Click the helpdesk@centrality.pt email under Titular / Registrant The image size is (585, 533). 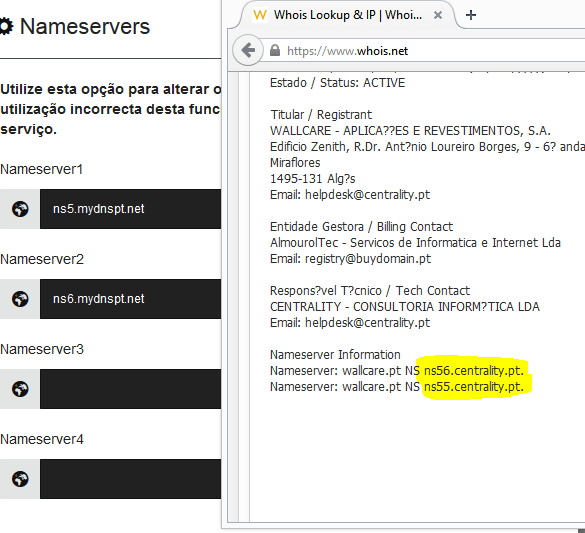(367, 194)
